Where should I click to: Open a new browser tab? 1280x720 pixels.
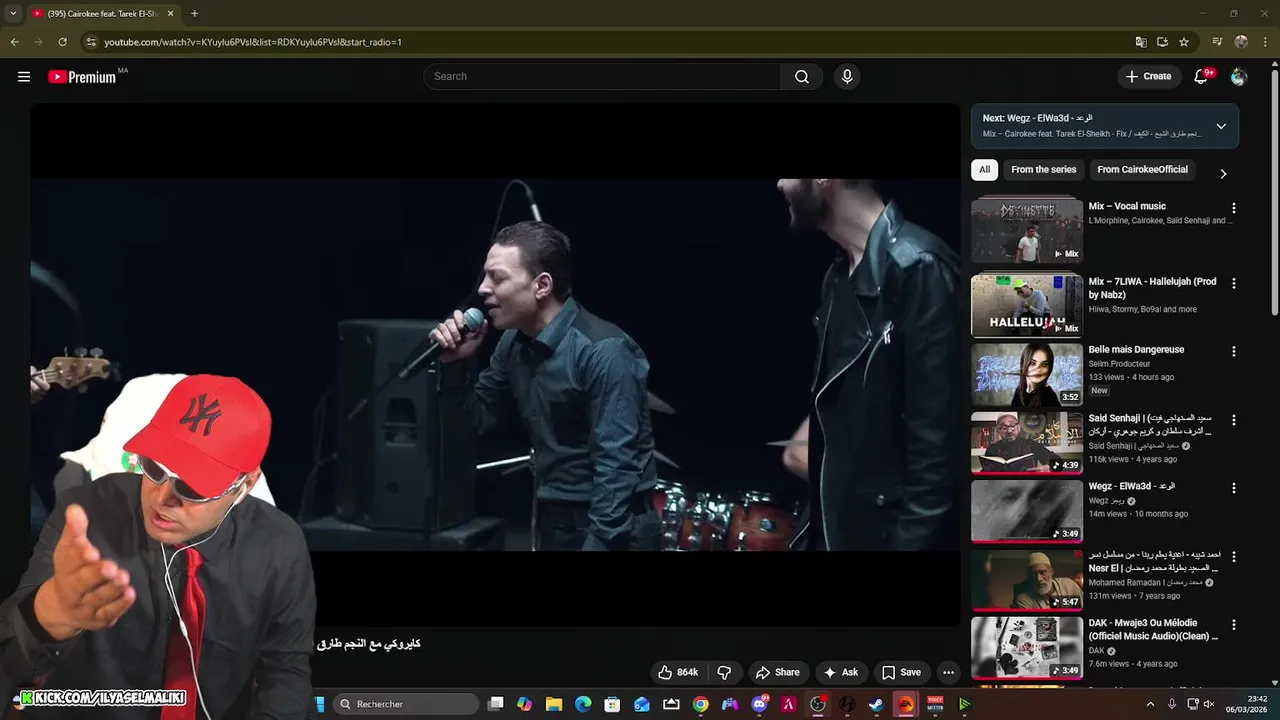point(194,14)
